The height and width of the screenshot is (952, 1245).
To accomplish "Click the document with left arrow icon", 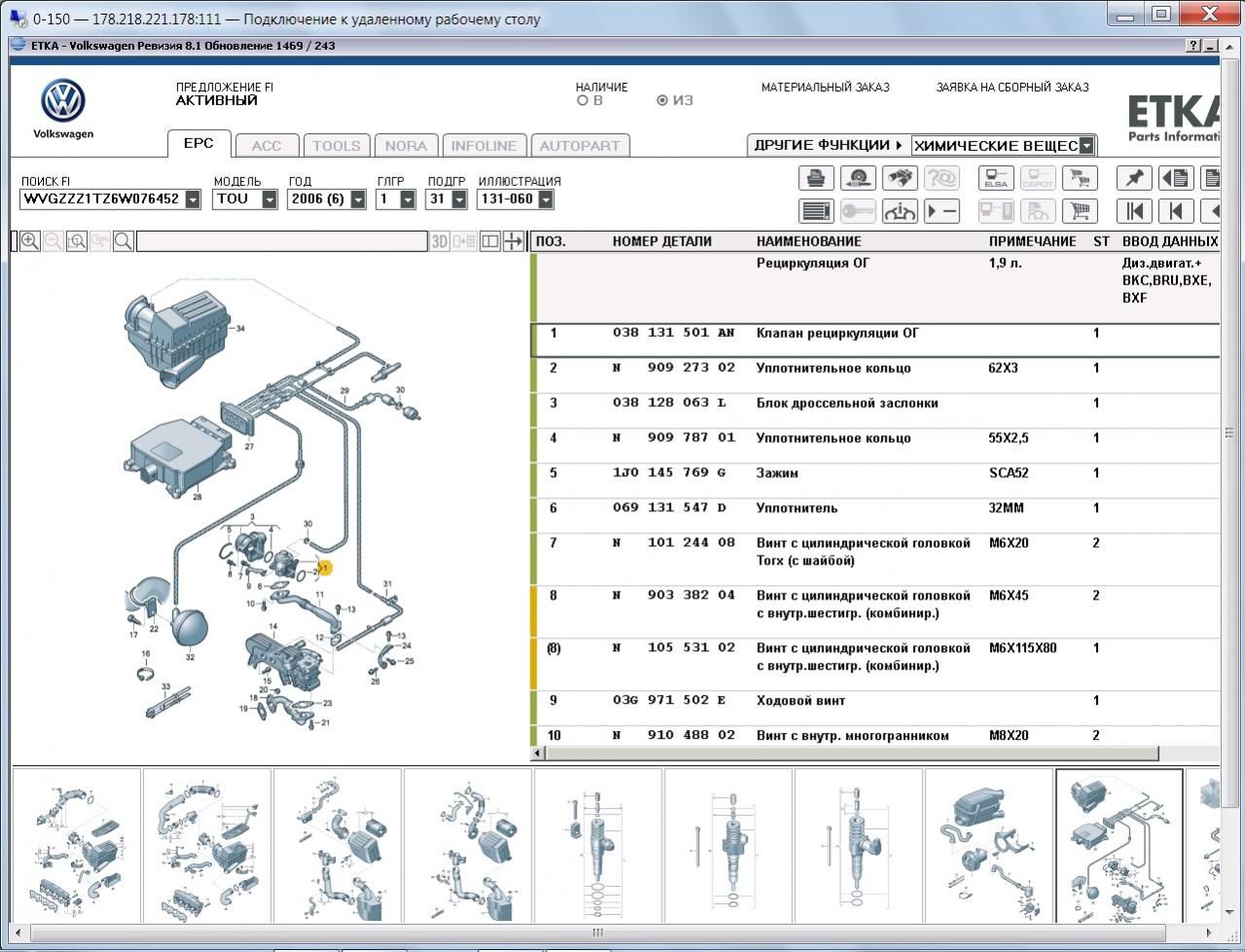I will [1176, 178].
